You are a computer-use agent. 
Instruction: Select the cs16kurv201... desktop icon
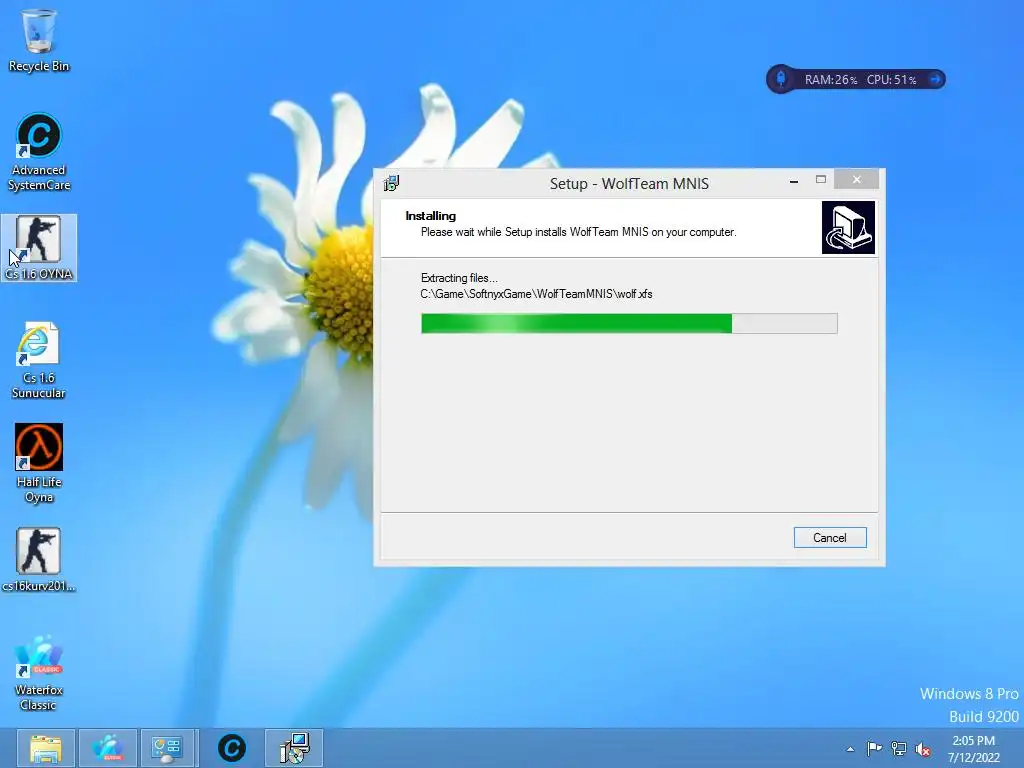point(39,560)
